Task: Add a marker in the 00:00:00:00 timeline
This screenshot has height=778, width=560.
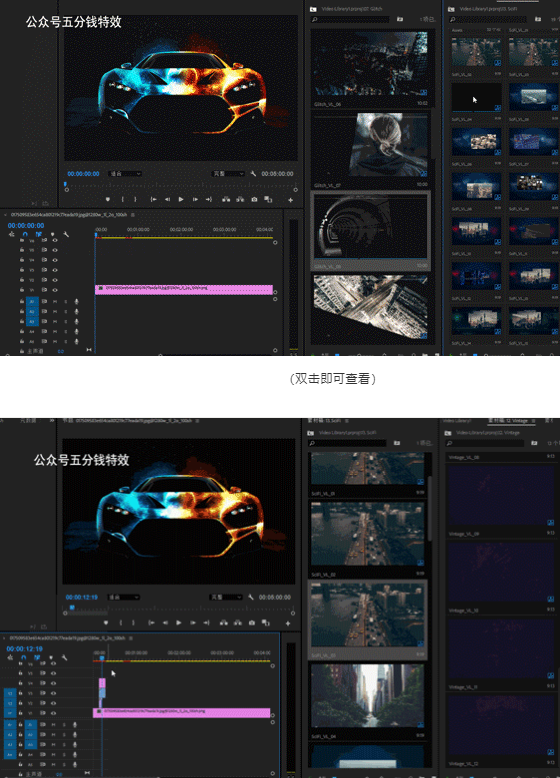Action: (53, 234)
